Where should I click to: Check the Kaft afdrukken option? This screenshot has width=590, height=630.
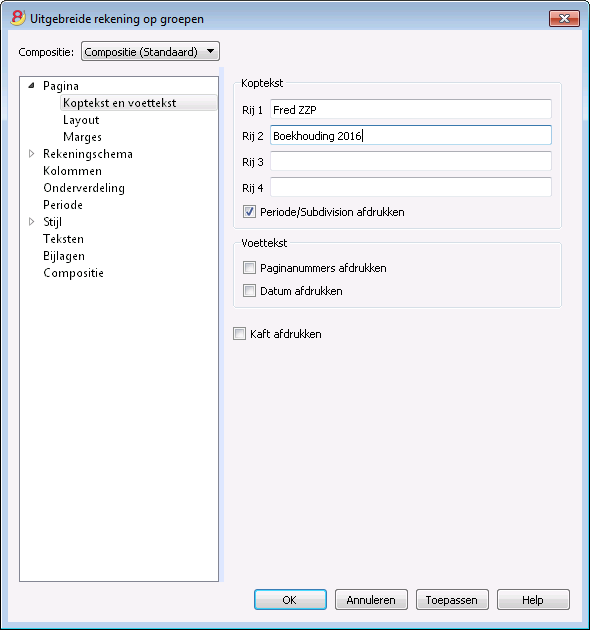pos(240,333)
